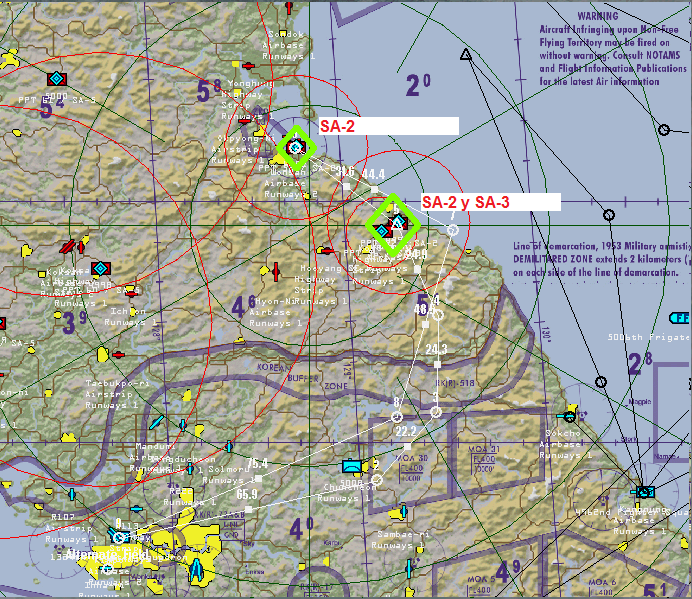Select the lower-left SAM icon in SA-2 y SA-3 diamond
692x599 pixels.
pyautogui.click(x=382, y=231)
